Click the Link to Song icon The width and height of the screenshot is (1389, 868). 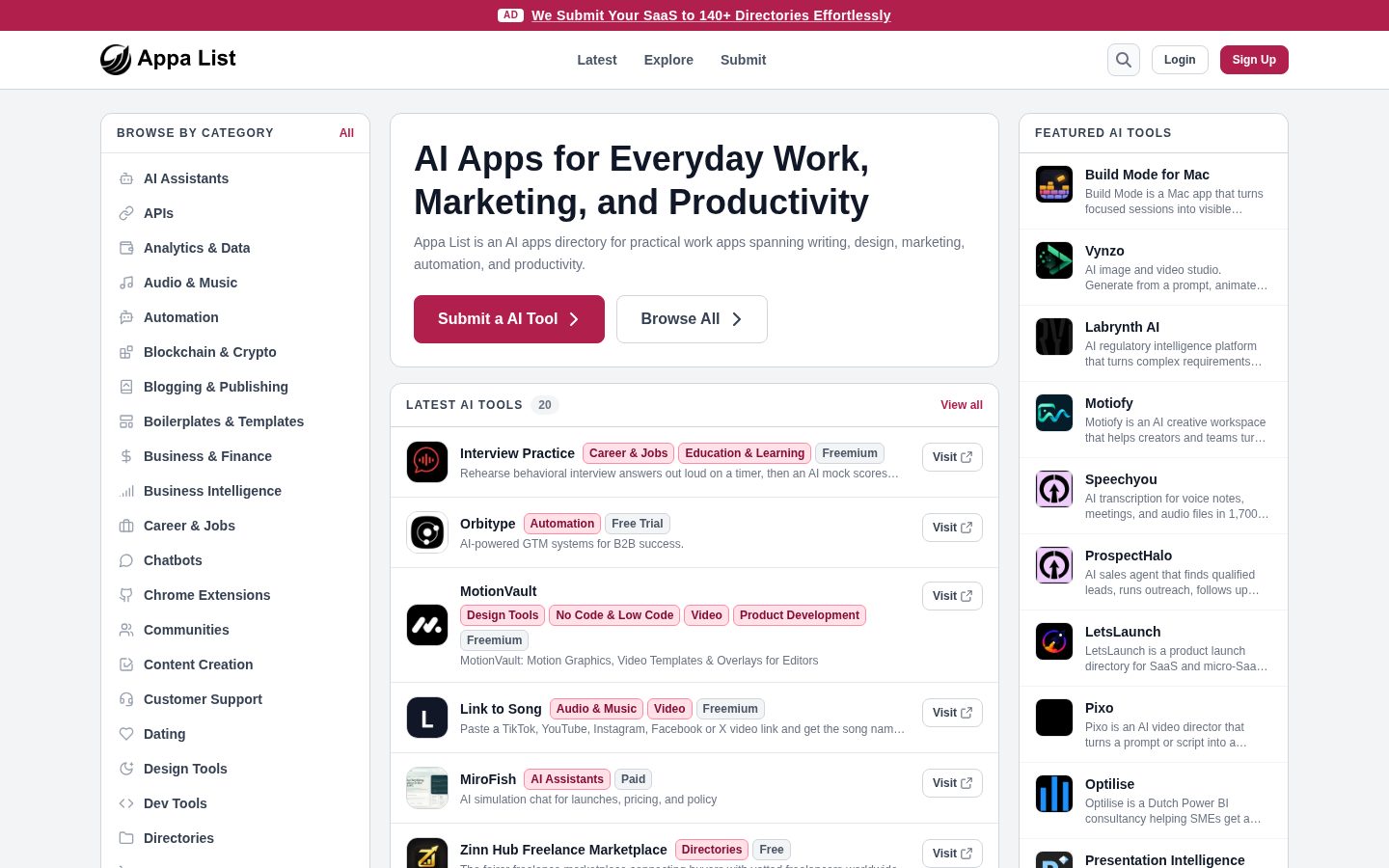click(427, 718)
